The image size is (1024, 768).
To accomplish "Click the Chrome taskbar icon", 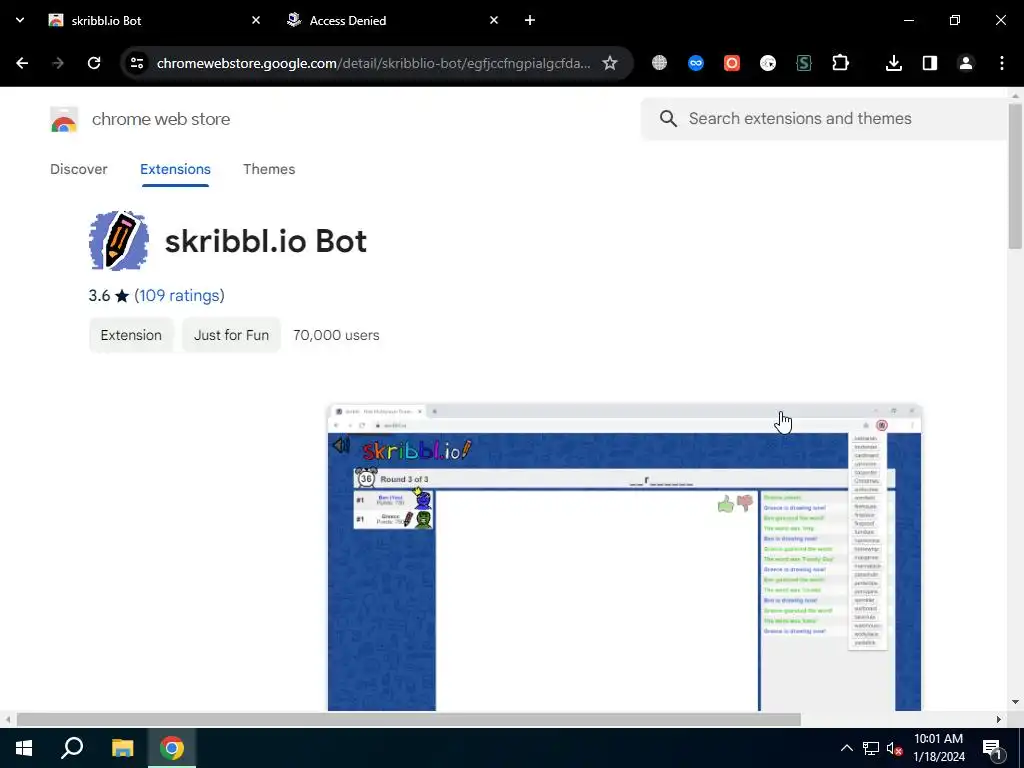I will click(x=172, y=748).
